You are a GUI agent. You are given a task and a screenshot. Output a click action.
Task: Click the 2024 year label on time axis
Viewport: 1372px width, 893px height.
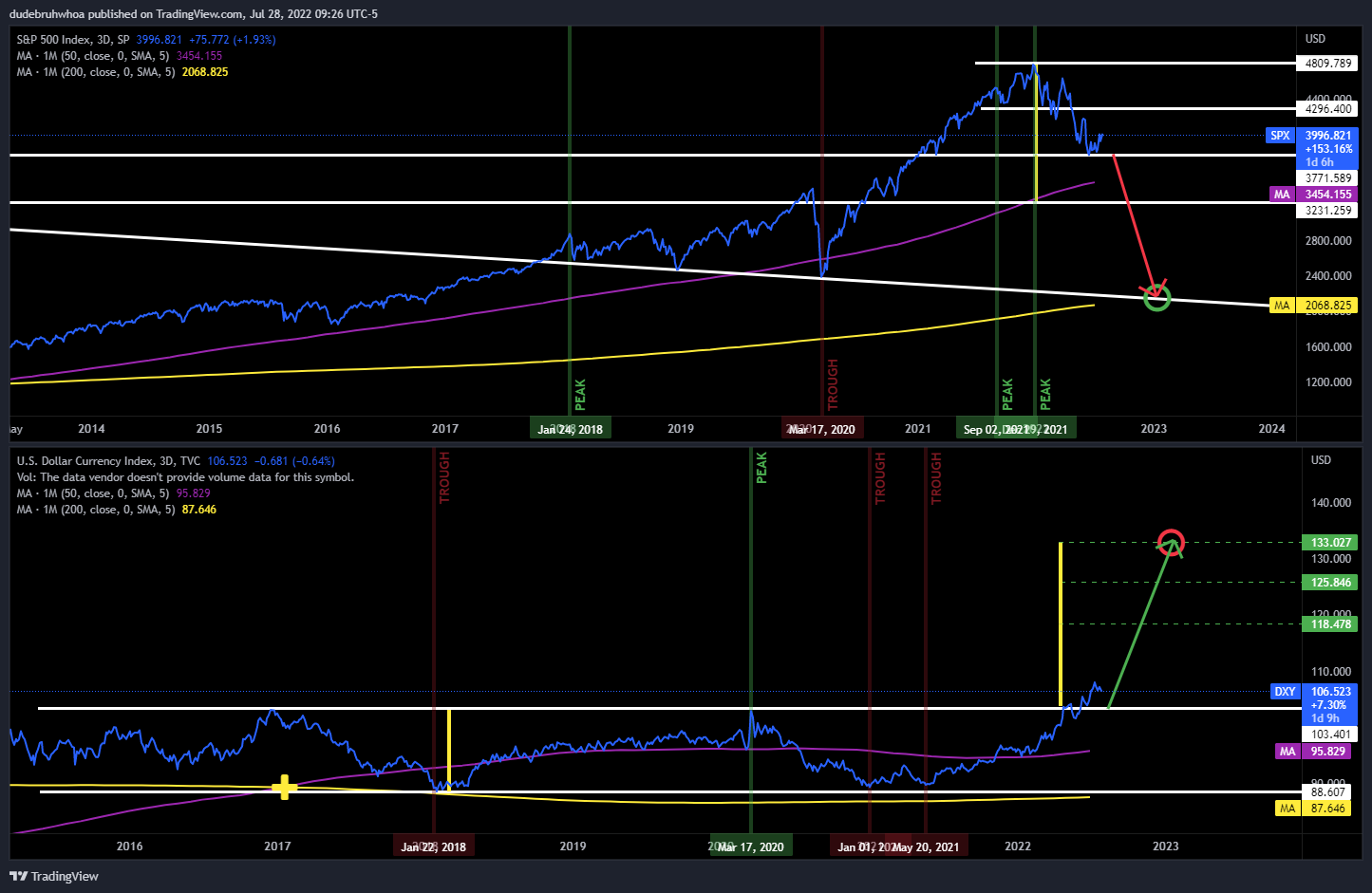(1271, 429)
